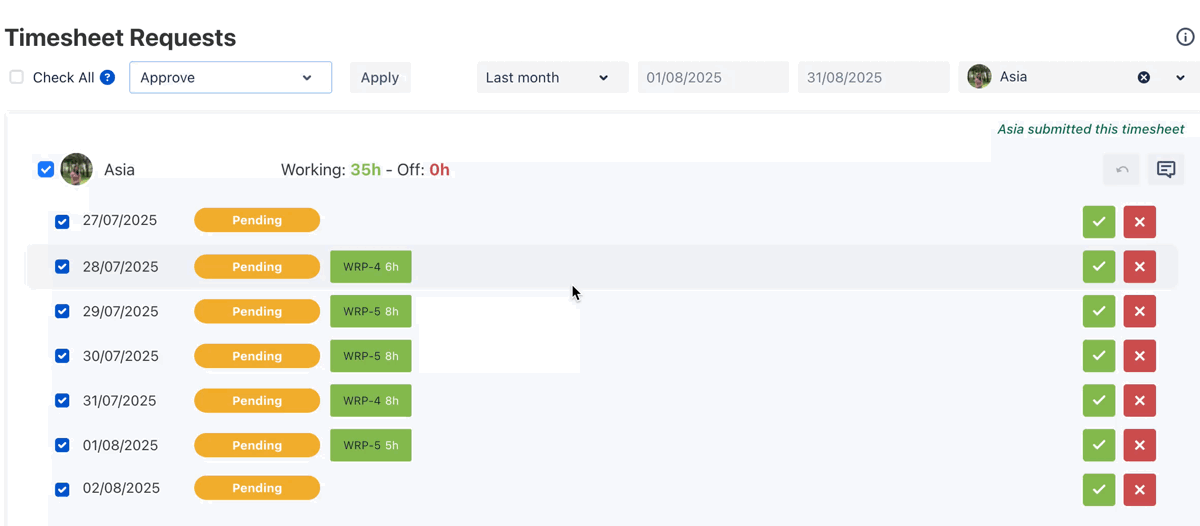Click the end date field 31/08/2025

click(872, 77)
